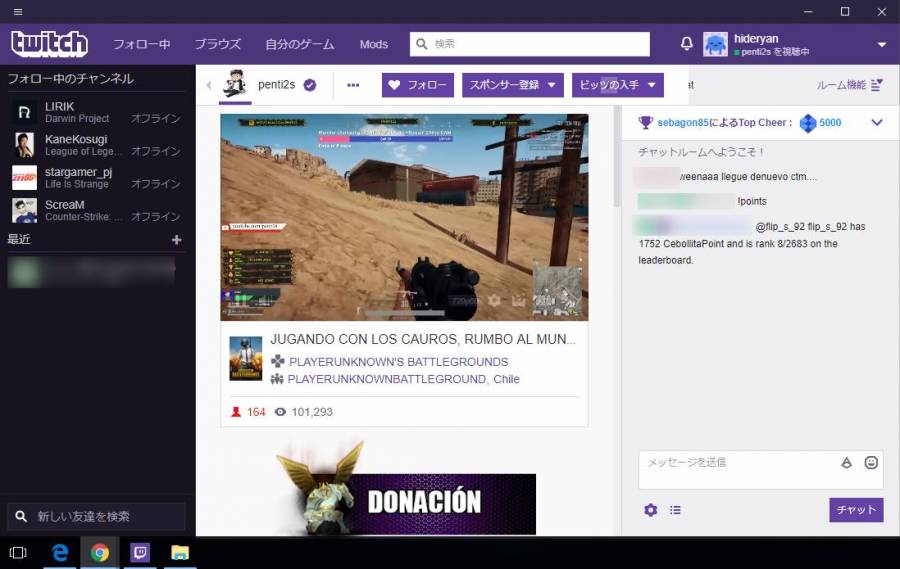The image size is (900, 569).
Task: Click the stream video player
Action: coord(404,217)
